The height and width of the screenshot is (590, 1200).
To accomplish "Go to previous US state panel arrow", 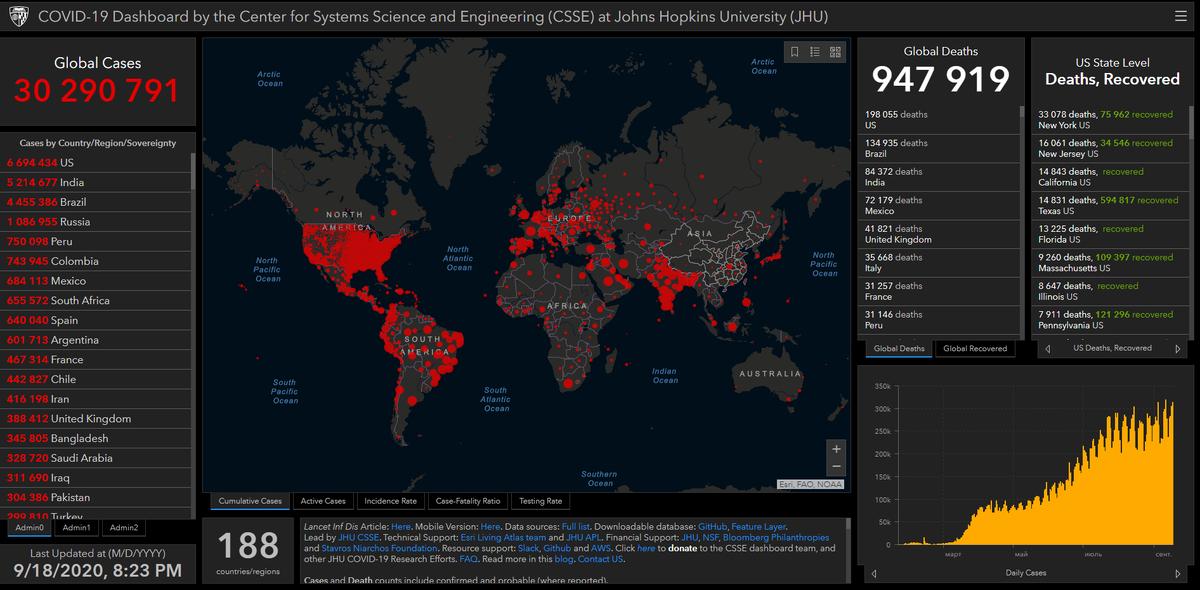I will [1046, 349].
